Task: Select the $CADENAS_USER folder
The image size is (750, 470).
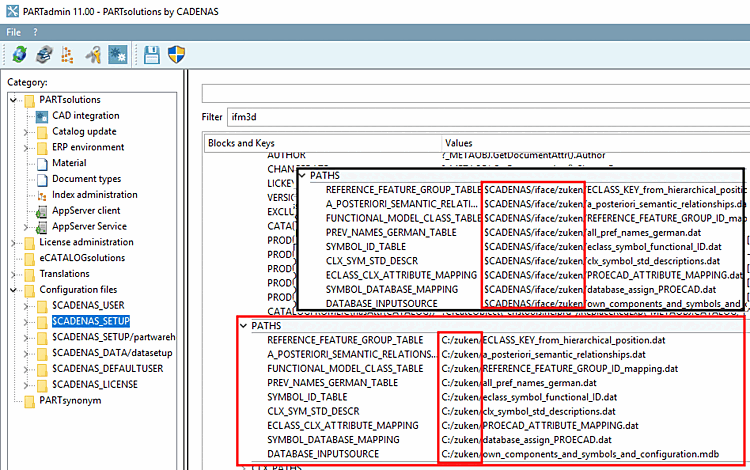Action: click(88, 305)
